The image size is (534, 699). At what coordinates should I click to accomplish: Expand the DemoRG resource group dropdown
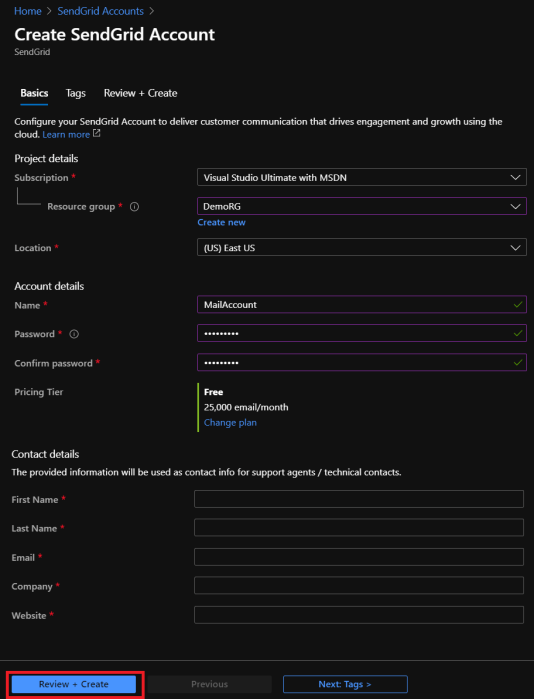coord(361,206)
